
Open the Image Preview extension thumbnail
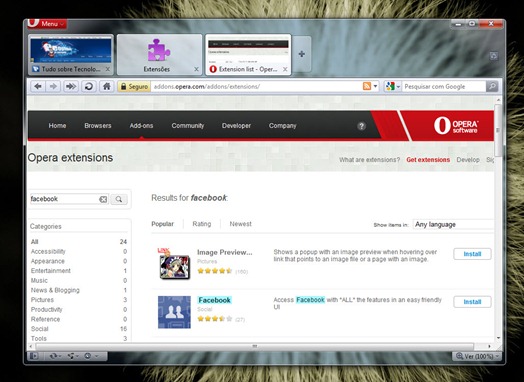[x=174, y=264]
